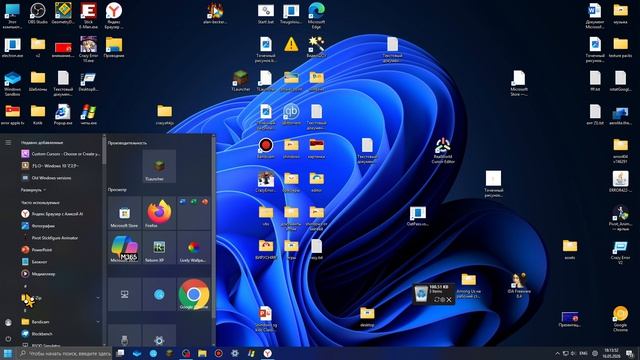Click the Bandicam record icon in taskbar
The image size is (640, 360).
pyautogui.click(x=218, y=353)
